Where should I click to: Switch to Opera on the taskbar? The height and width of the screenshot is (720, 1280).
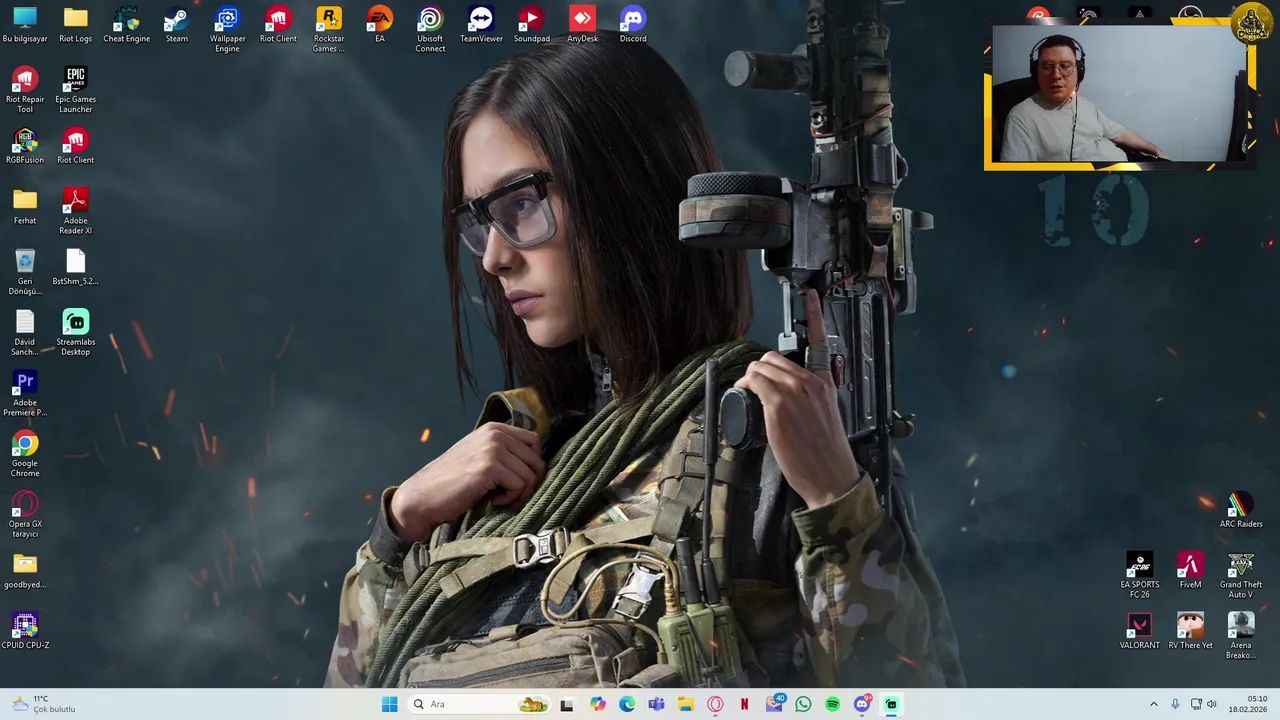(715, 704)
